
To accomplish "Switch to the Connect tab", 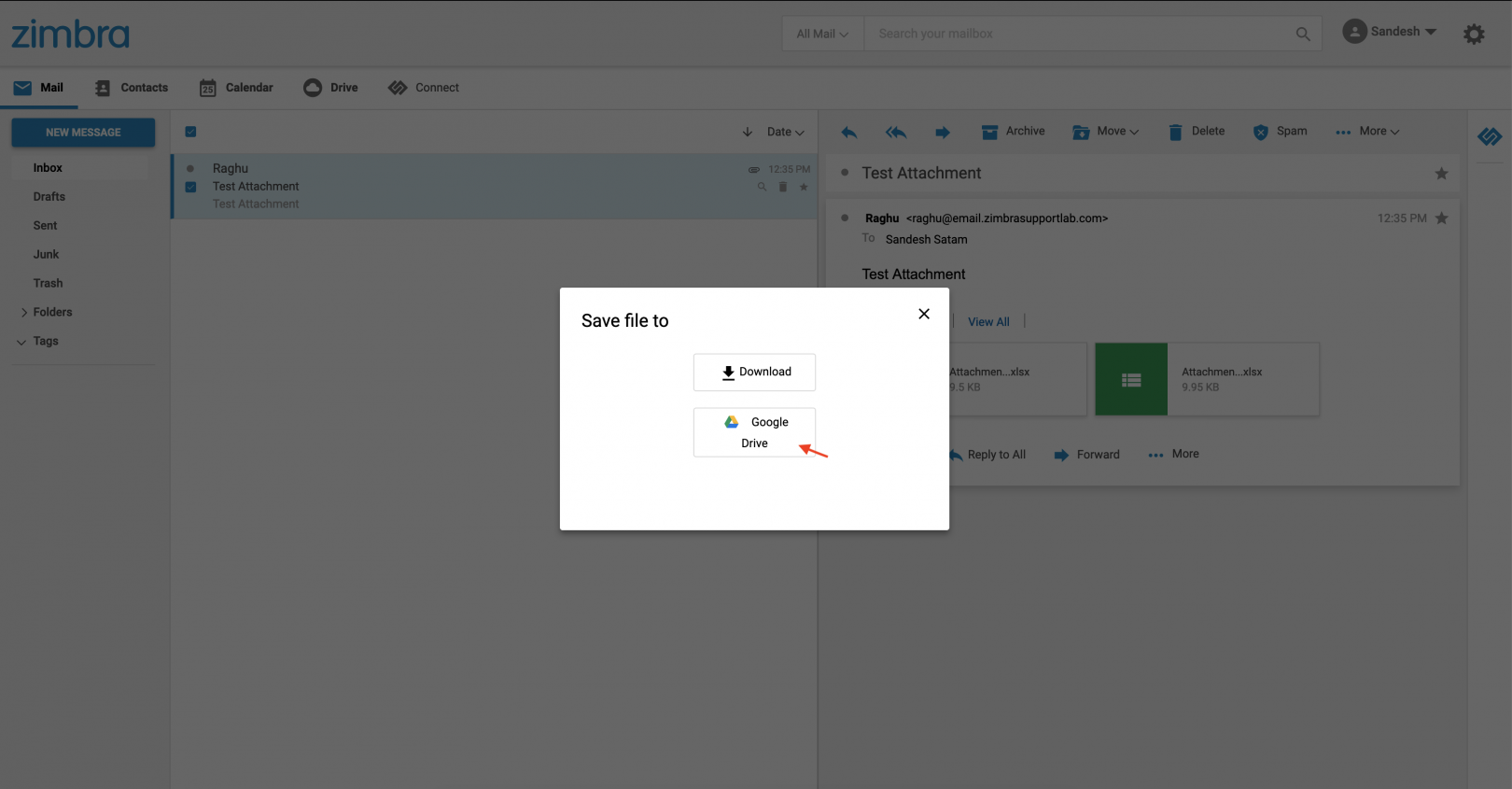I will [425, 88].
